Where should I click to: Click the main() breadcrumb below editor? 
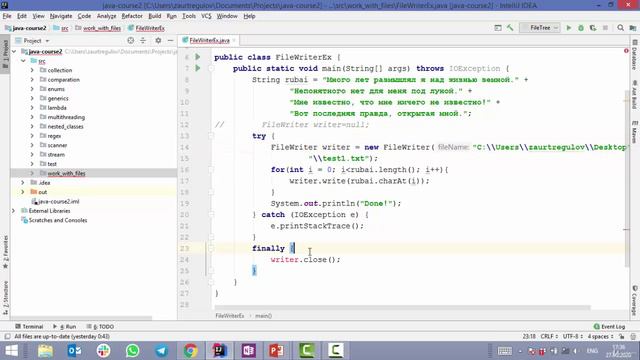coord(263,316)
